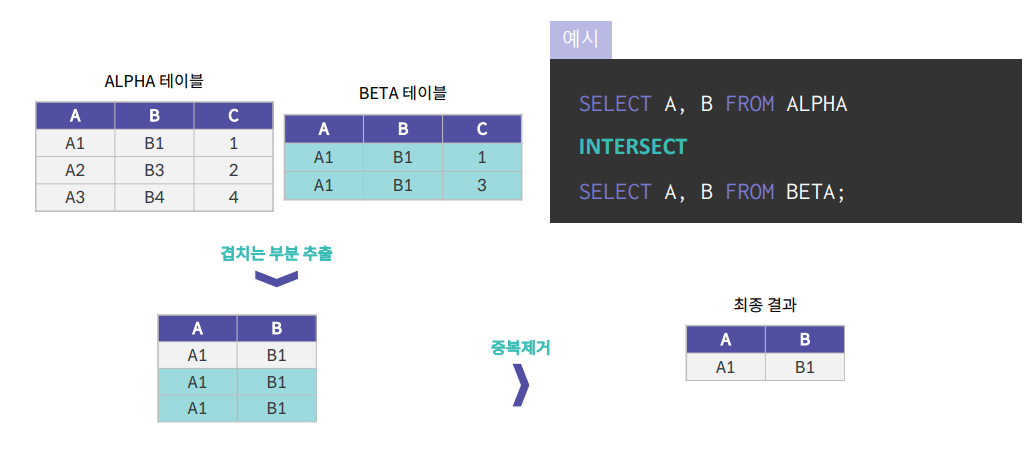Select B1 cell in final result table

[805, 367]
